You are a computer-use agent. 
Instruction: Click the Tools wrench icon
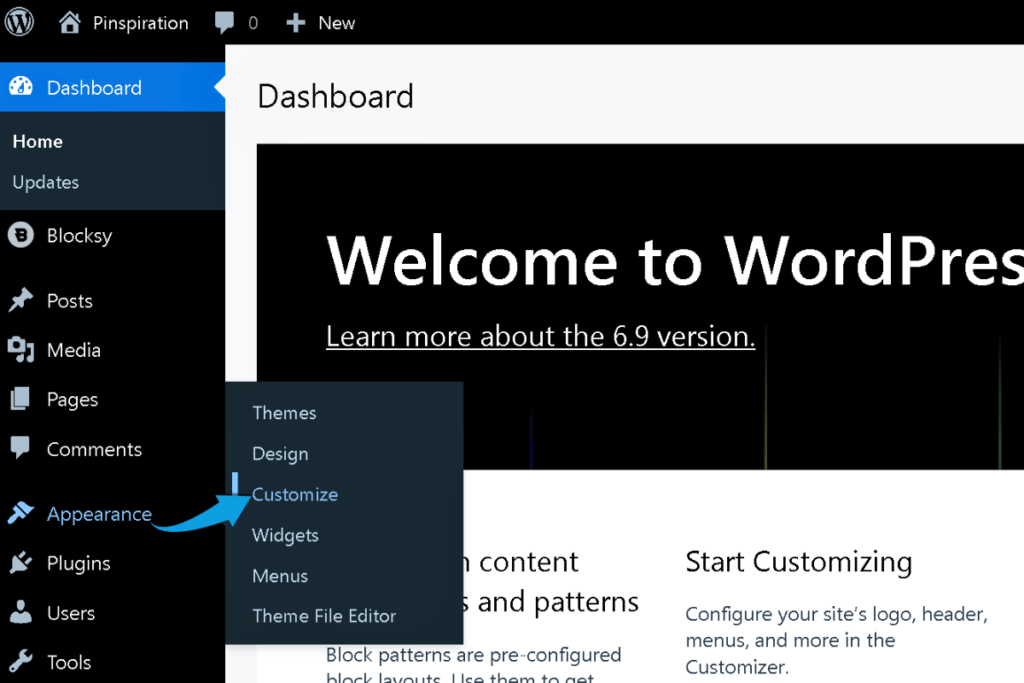22,661
